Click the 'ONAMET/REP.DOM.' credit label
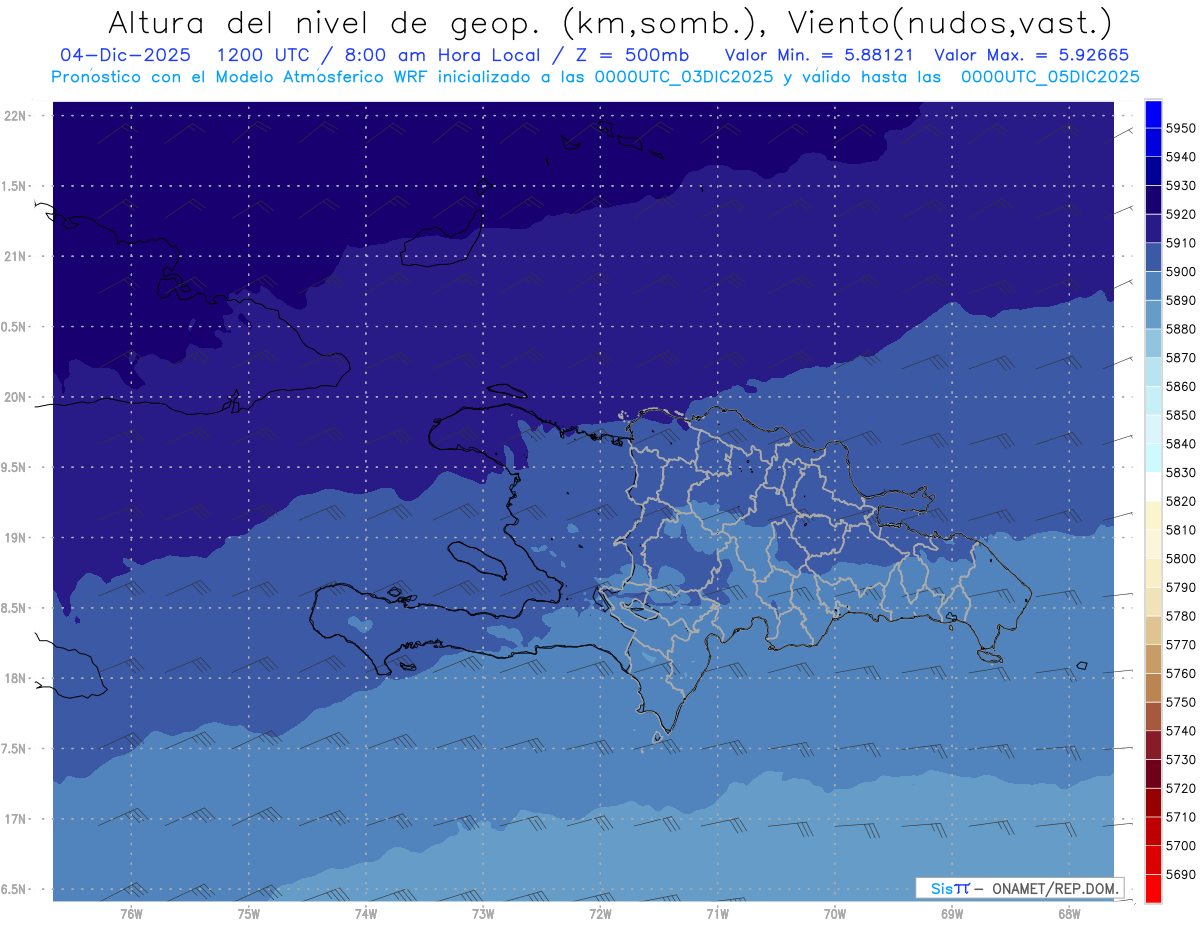 point(1054,888)
